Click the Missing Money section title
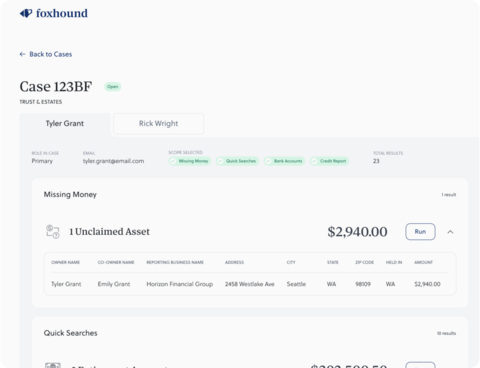The height and width of the screenshot is (368, 480). 70,194
